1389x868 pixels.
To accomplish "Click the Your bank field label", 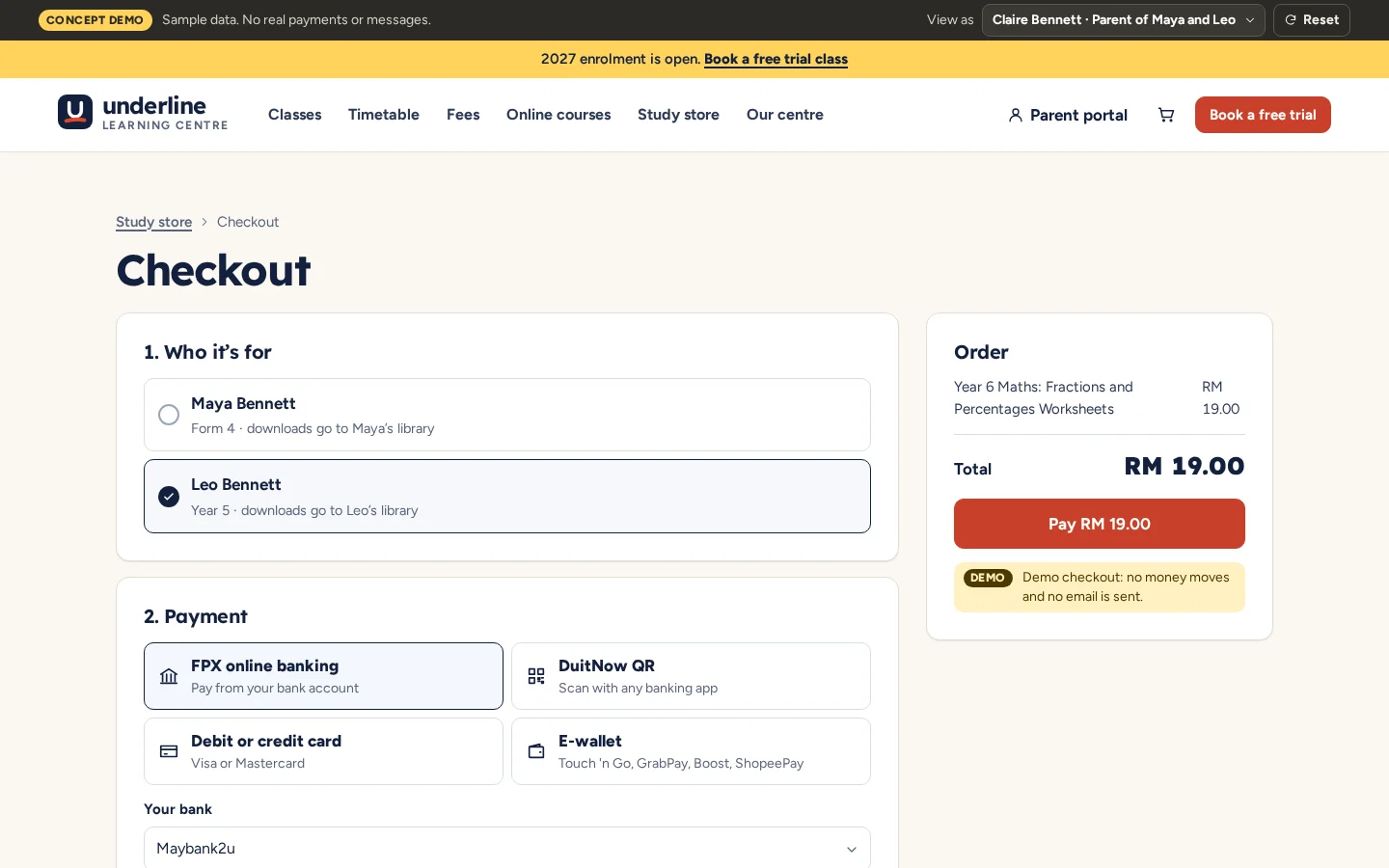I will (177, 809).
